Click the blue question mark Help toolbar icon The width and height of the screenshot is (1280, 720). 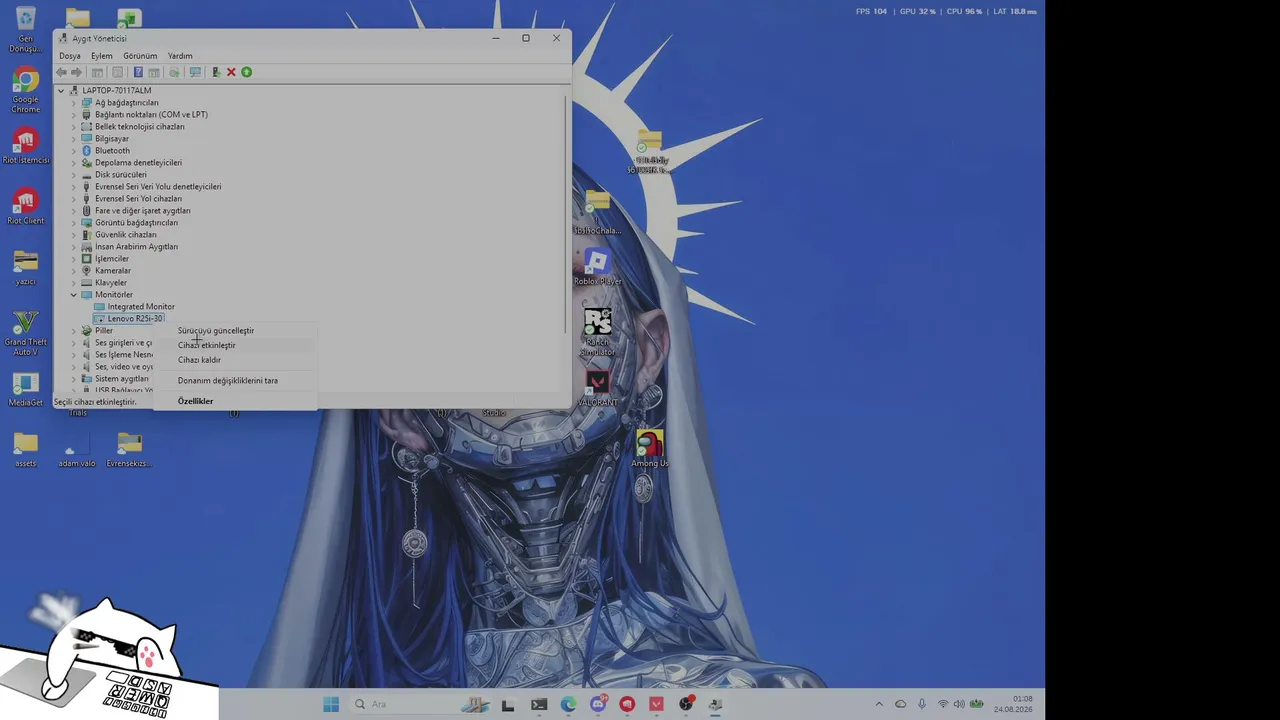[x=138, y=72]
